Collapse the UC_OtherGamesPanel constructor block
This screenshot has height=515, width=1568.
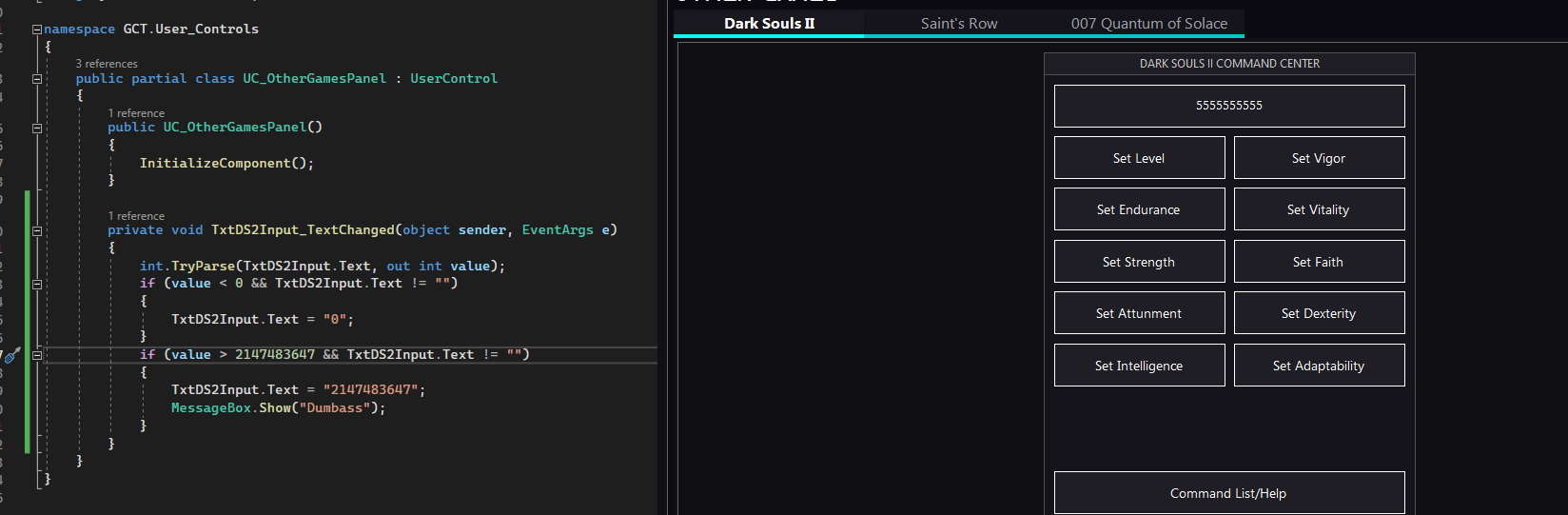point(37,128)
